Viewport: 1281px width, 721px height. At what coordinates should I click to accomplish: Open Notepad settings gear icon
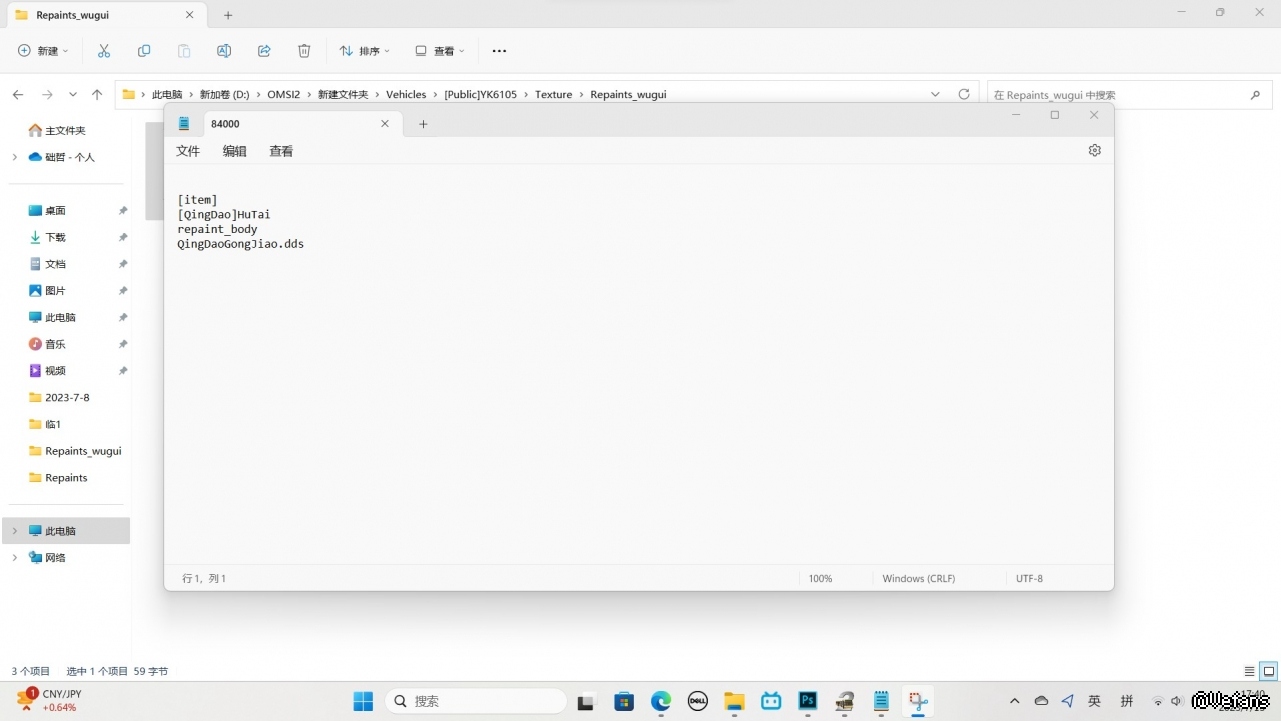pyautogui.click(x=1095, y=150)
